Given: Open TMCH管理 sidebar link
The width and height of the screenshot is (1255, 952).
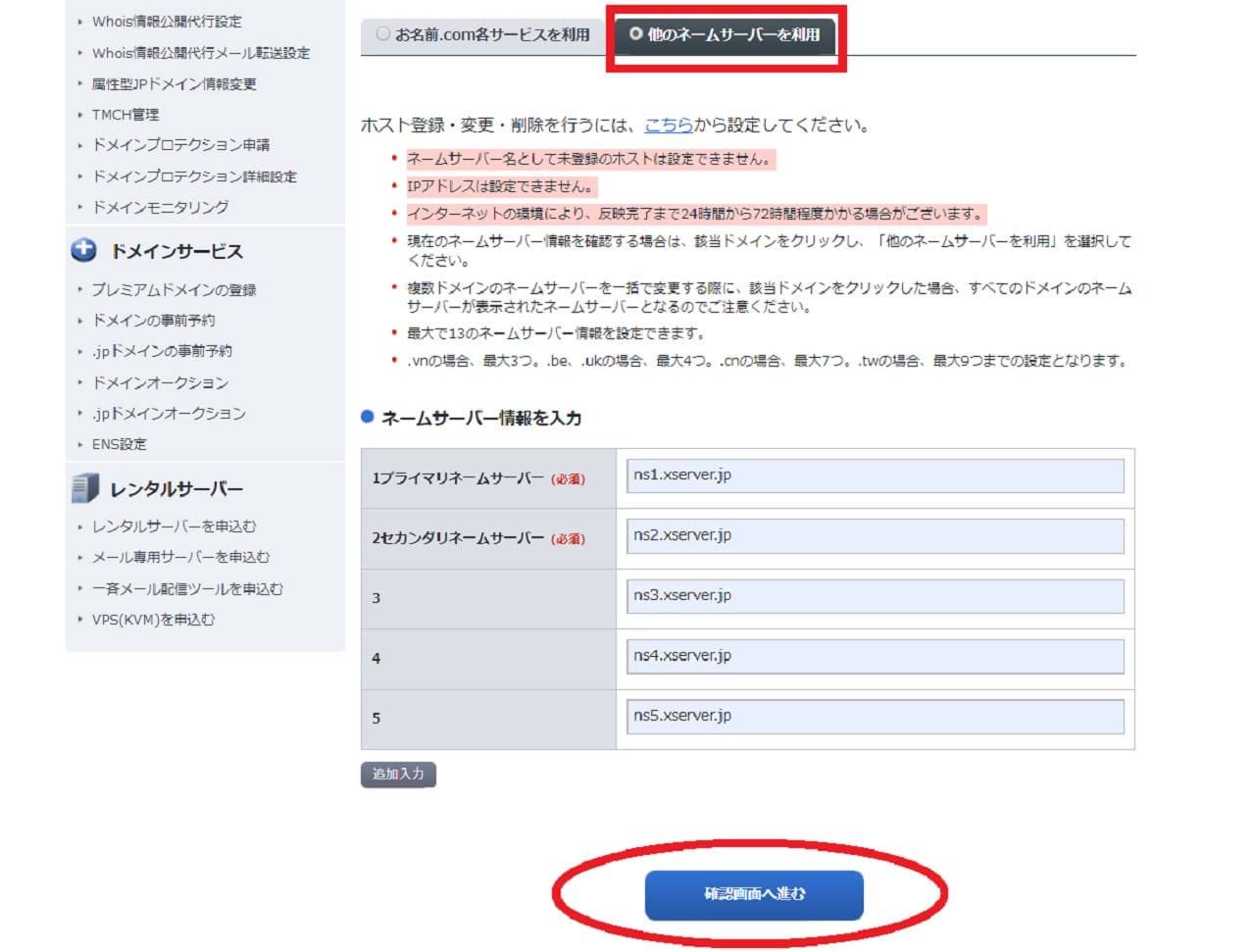Looking at the screenshot, I should [125, 115].
